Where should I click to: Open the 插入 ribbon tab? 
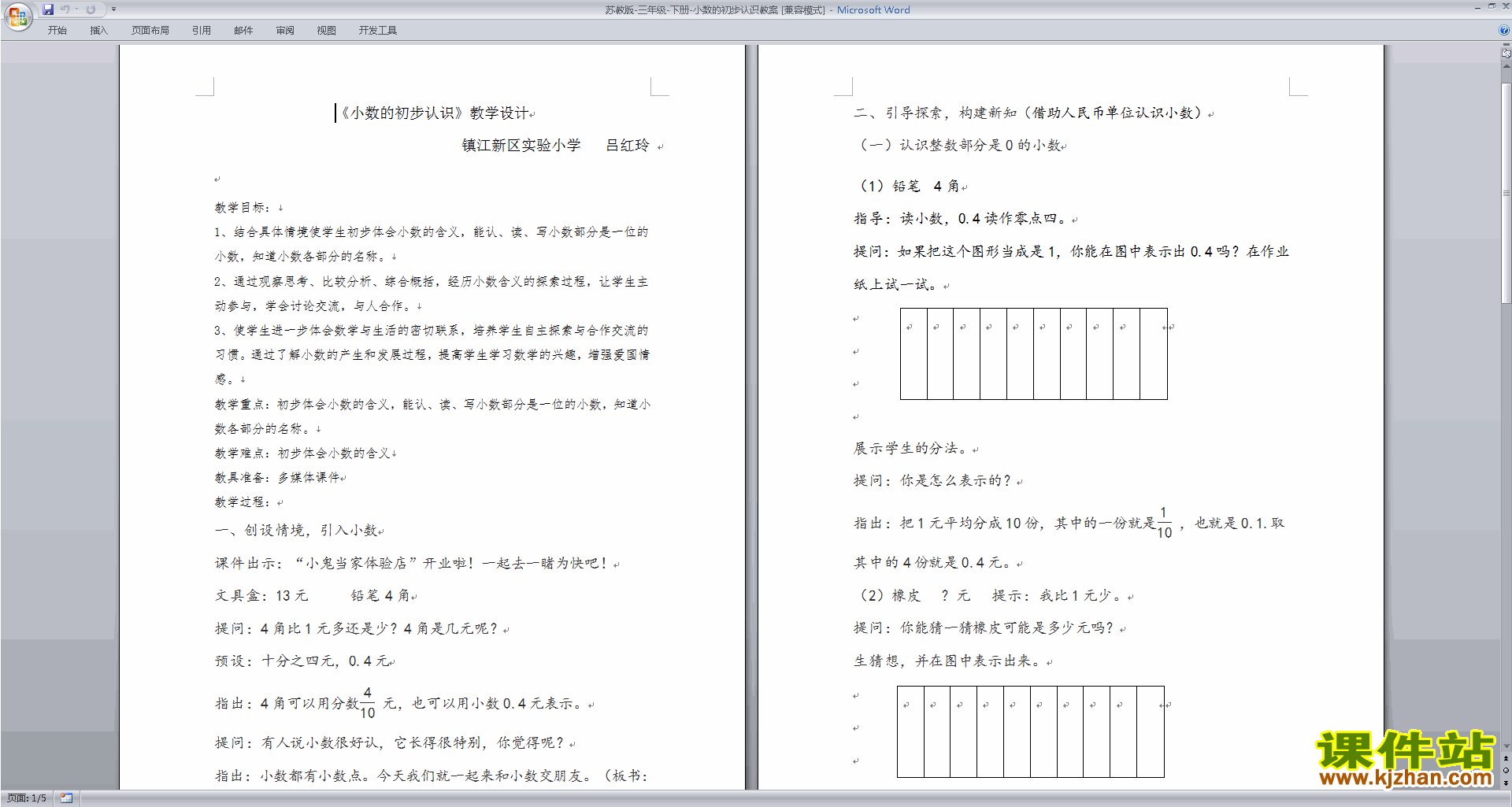(98, 31)
